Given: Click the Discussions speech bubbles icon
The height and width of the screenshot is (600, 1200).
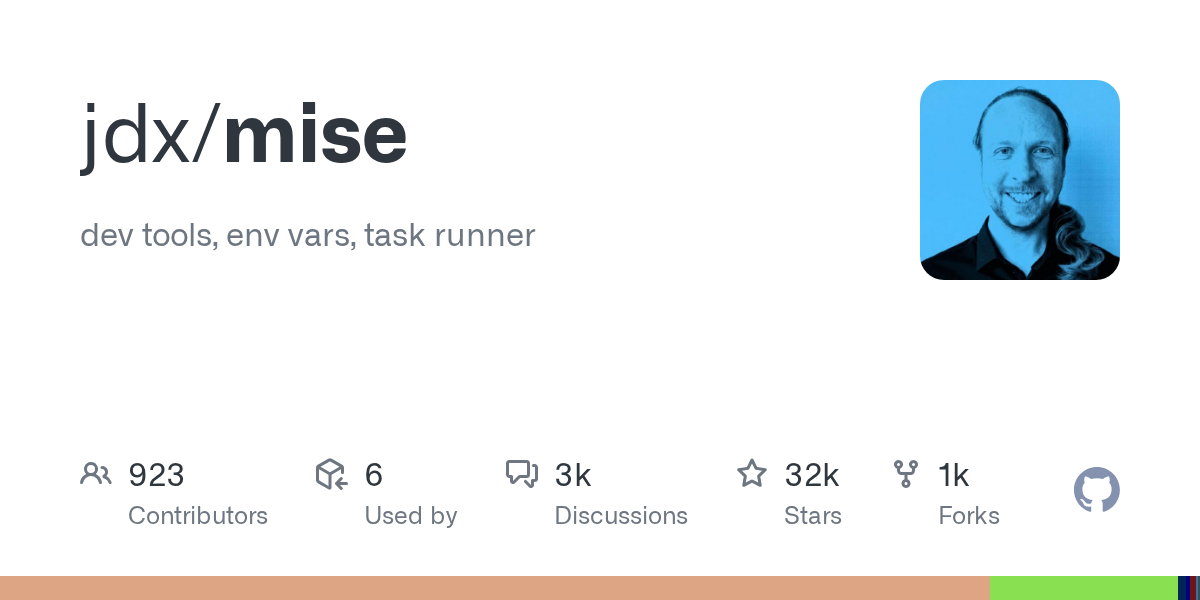Looking at the screenshot, I should 522,474.
